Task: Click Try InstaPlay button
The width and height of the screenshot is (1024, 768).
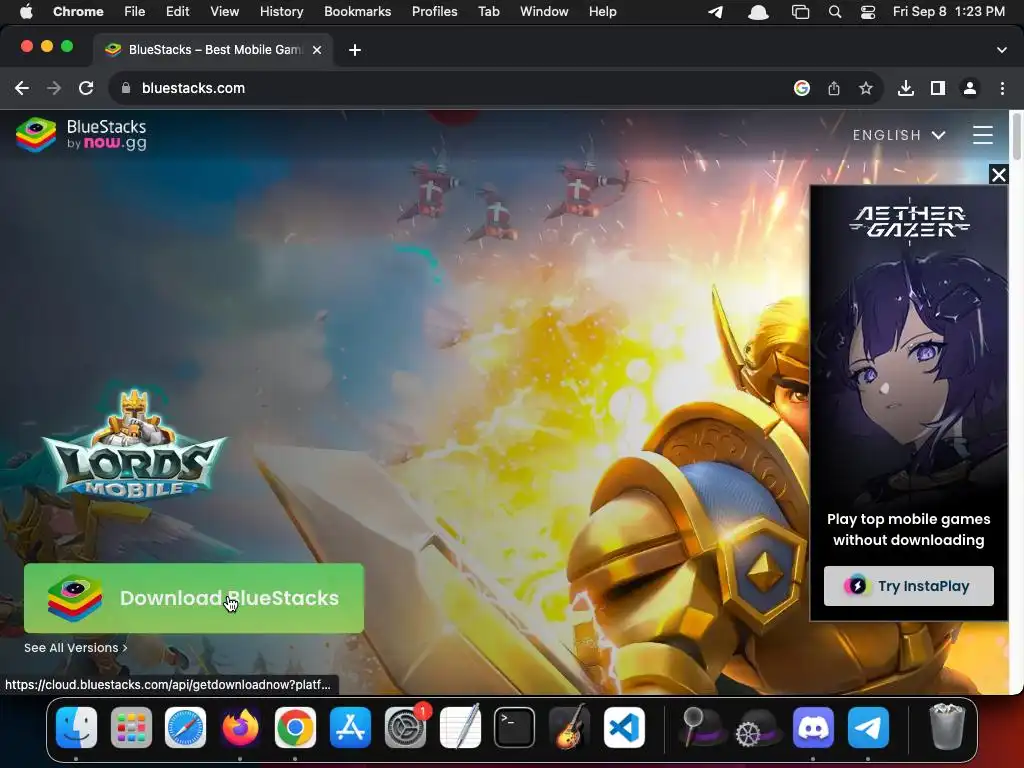Action: [x=908, y=586]
